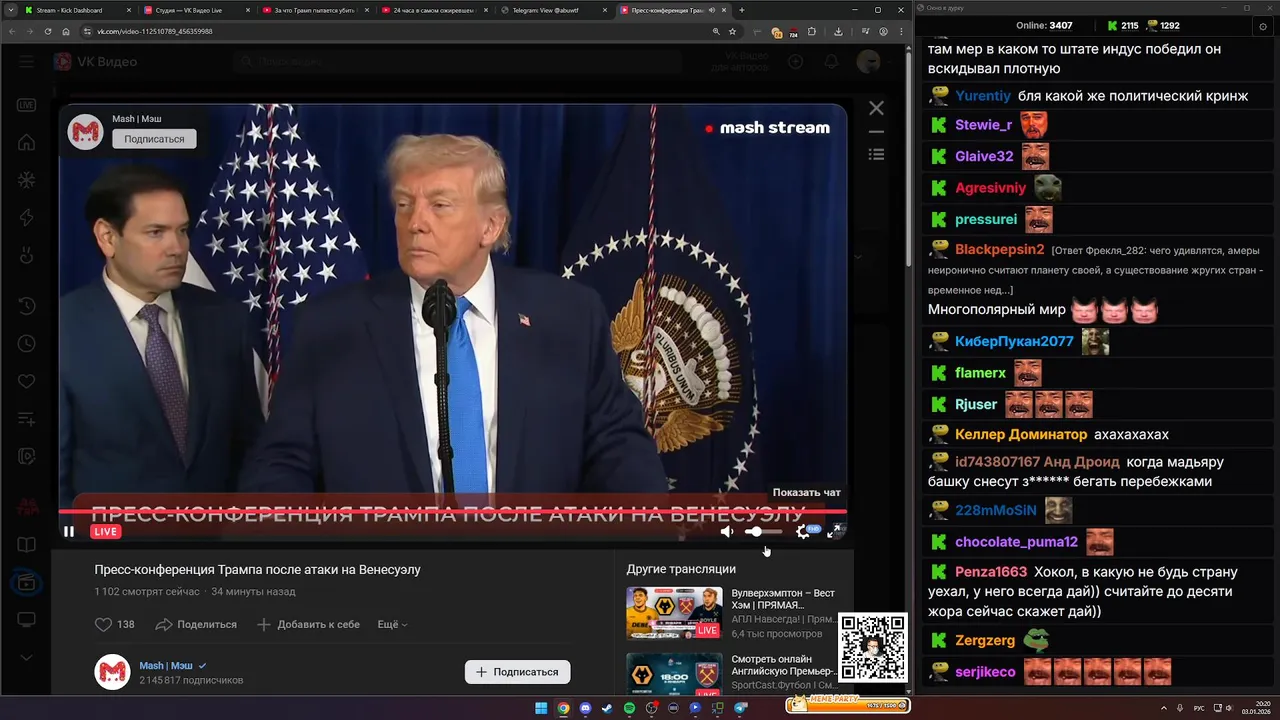Select the 'Многополярный мир' chat message
Viewport: 1280px width, 720px height.
pyautogui.click(x=997, y=310)
